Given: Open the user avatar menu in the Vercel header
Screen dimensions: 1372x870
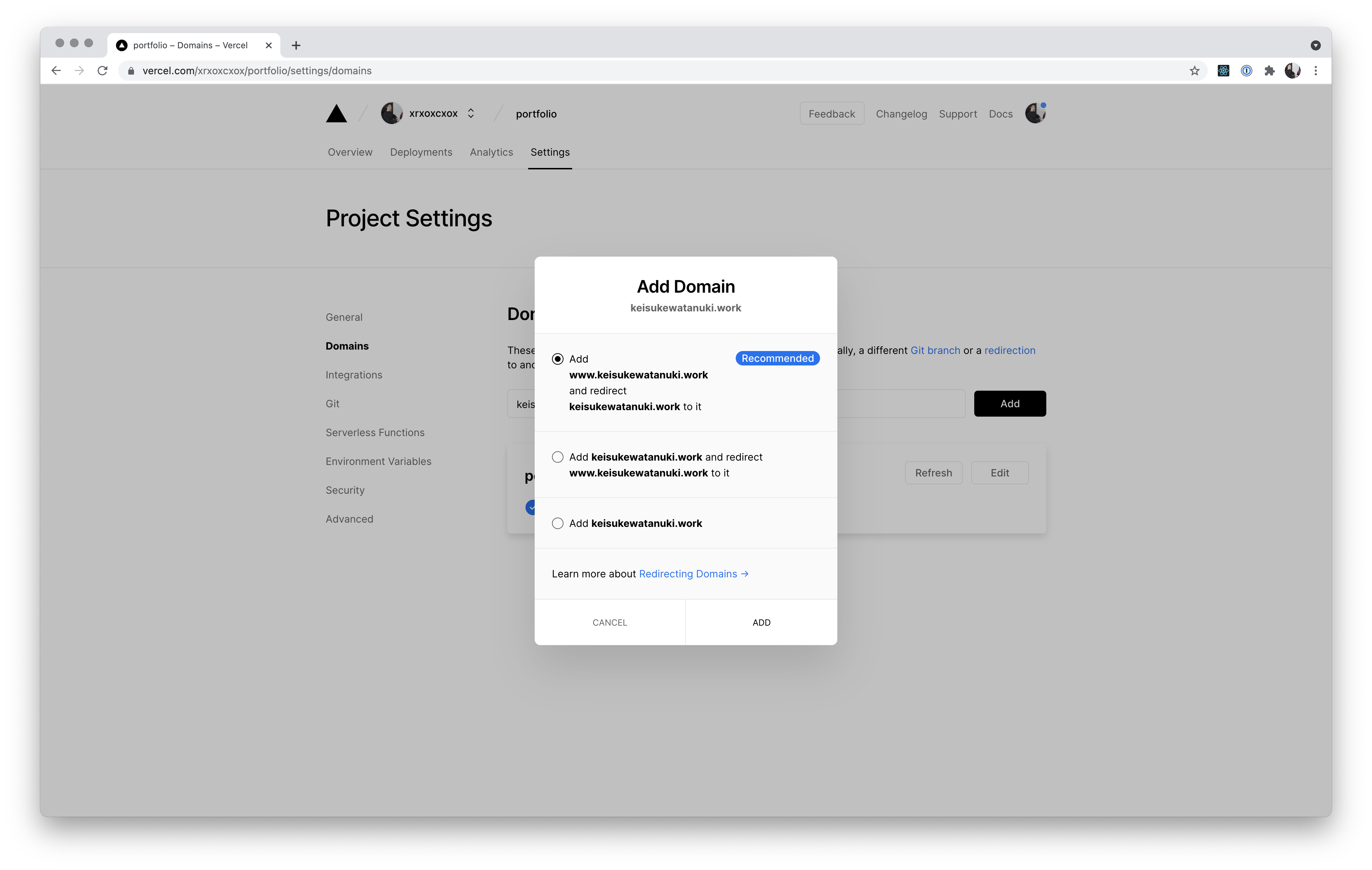Looking at the screenshot, I should coord(1035,114).
